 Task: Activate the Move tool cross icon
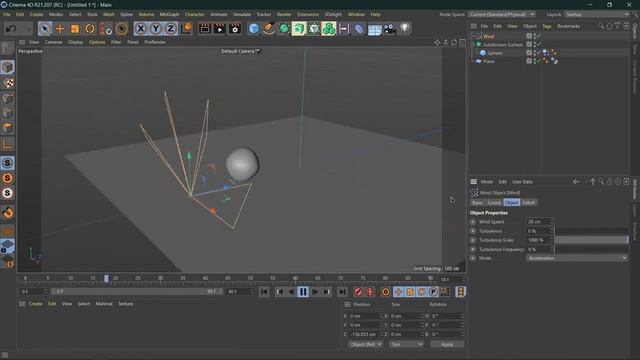click(x=60, y=29)
